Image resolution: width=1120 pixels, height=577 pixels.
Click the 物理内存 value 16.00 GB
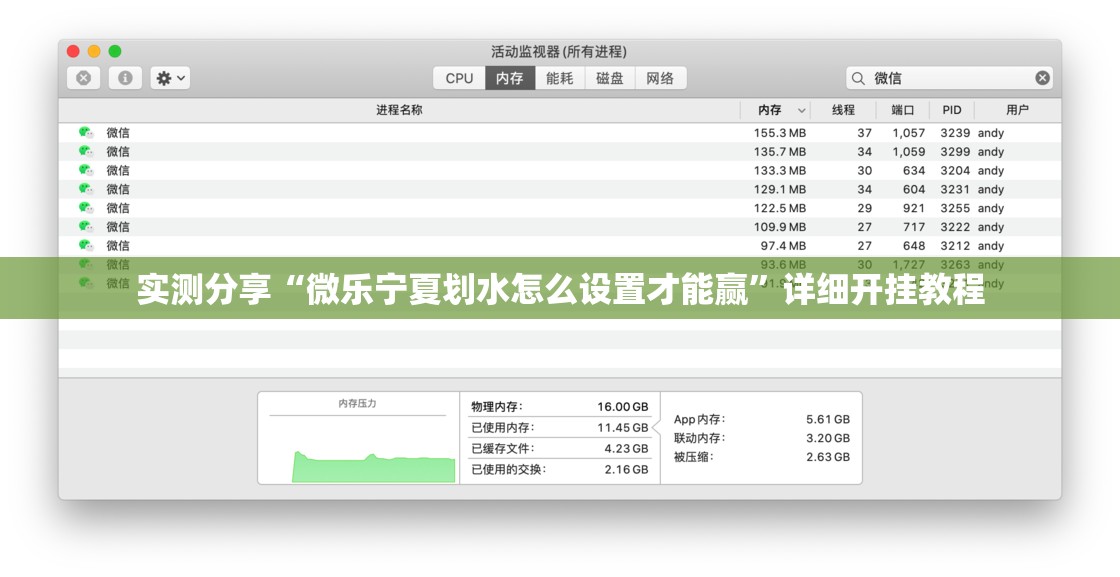623,406
